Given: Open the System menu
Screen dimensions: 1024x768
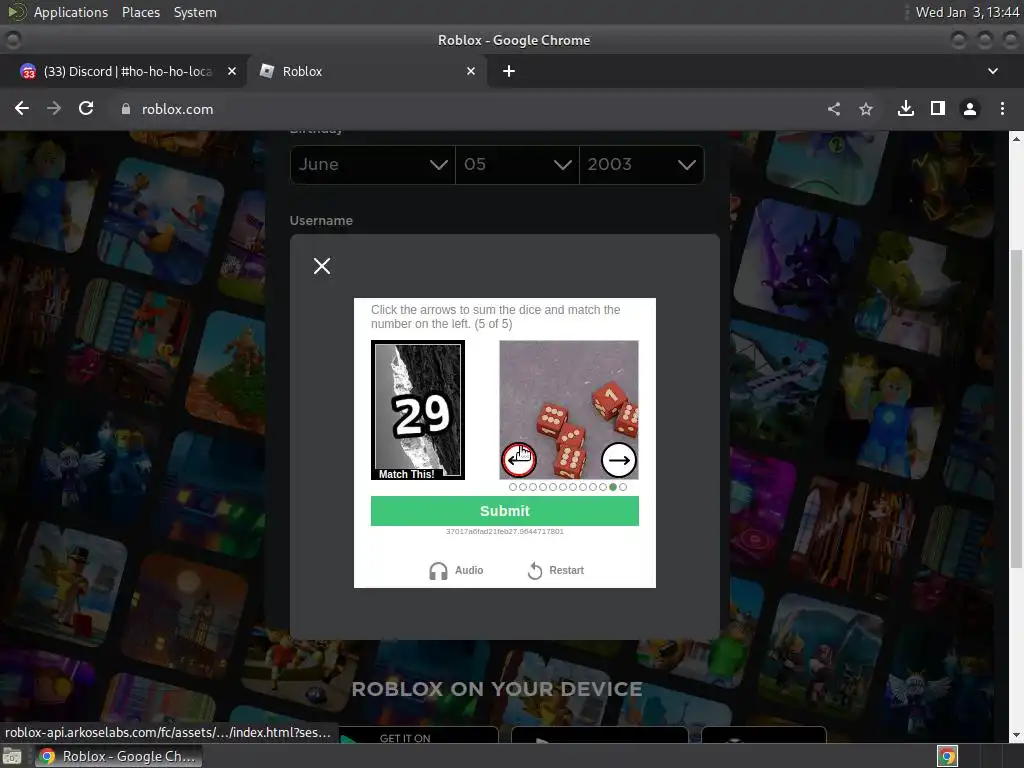Looking at the screenshot, I should pyautogui.click(x=195, y=12).
